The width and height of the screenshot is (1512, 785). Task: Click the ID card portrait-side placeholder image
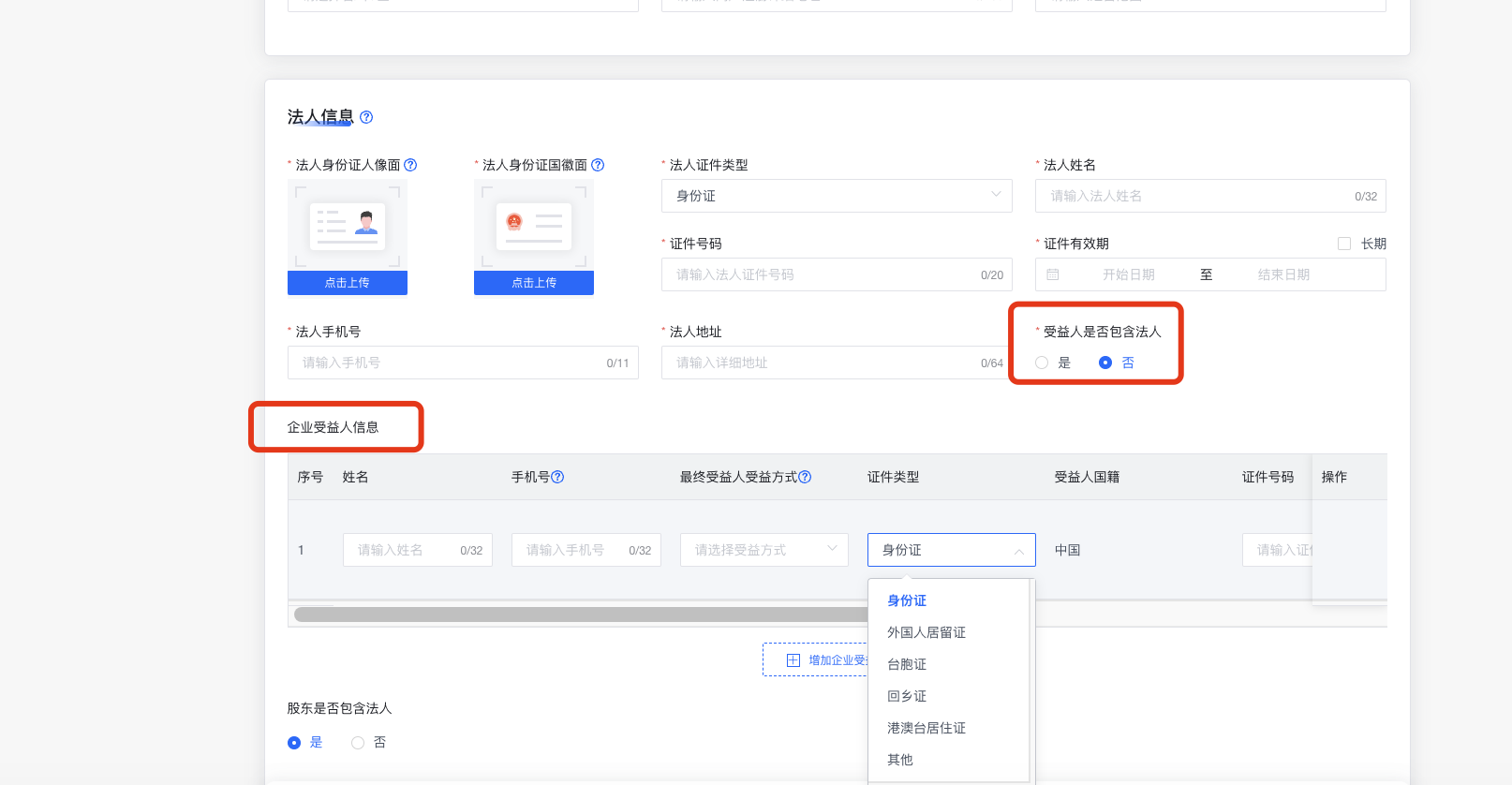(348, 226)
